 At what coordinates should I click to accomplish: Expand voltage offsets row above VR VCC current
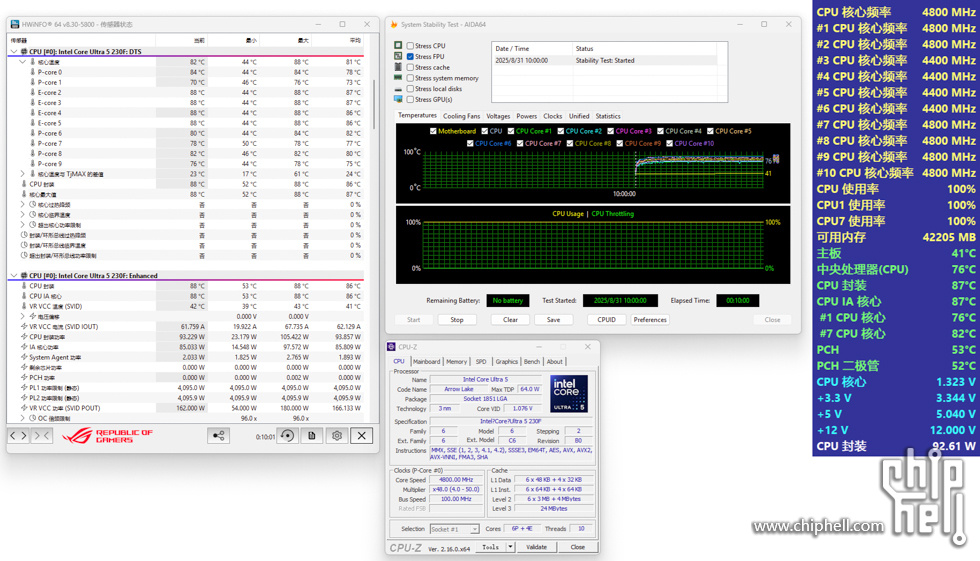click(x=23, y=316)
